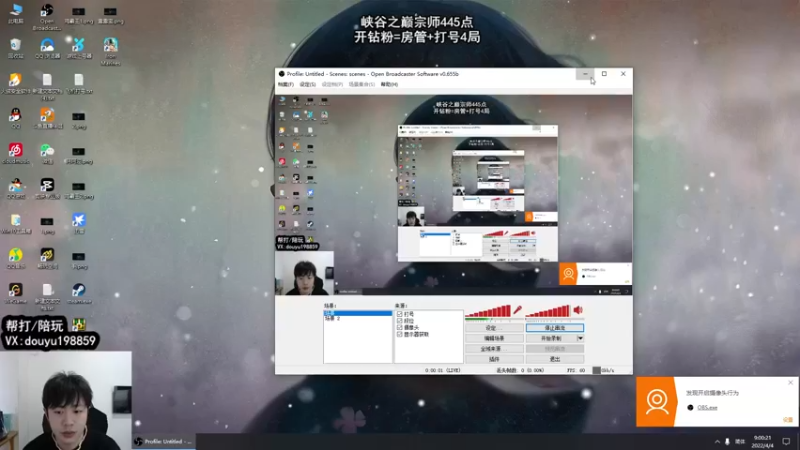Click the OBS.exe link in camera notification
This screenshot has width=800, height=450.
(x=707, y=408)
